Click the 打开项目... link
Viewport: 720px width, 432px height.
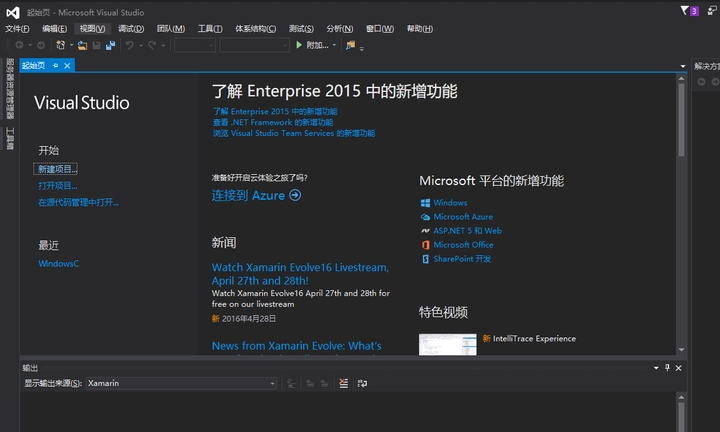click(x=57, y=185)
